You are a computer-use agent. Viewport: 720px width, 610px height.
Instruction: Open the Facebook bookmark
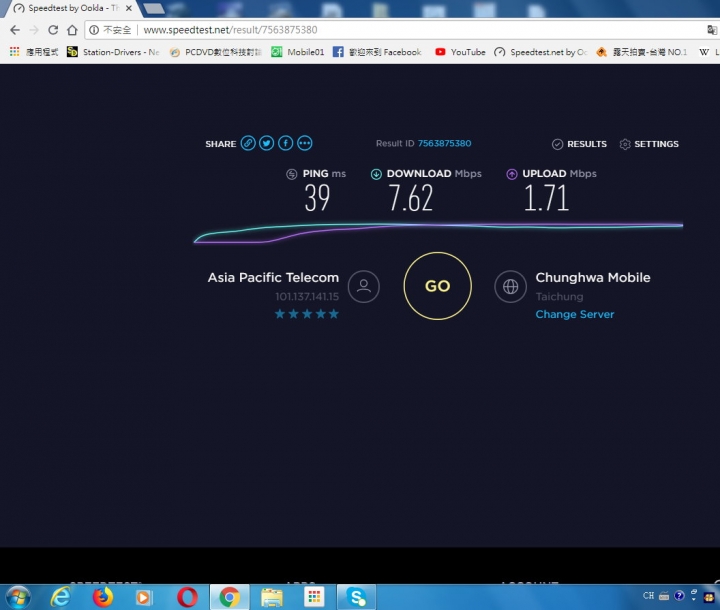(377, 52)
